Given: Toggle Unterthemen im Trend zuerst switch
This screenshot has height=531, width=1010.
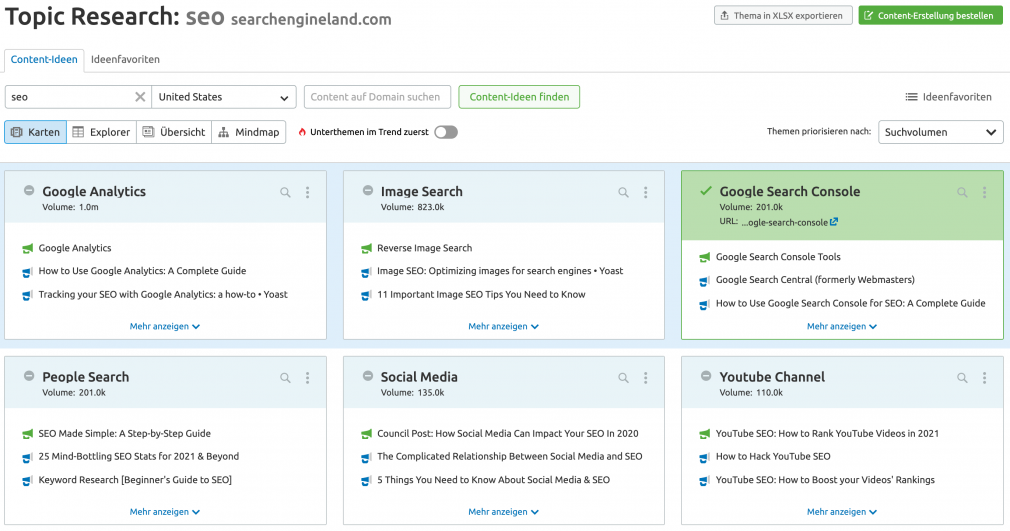Looking at the screenshot, I should 446,132.
